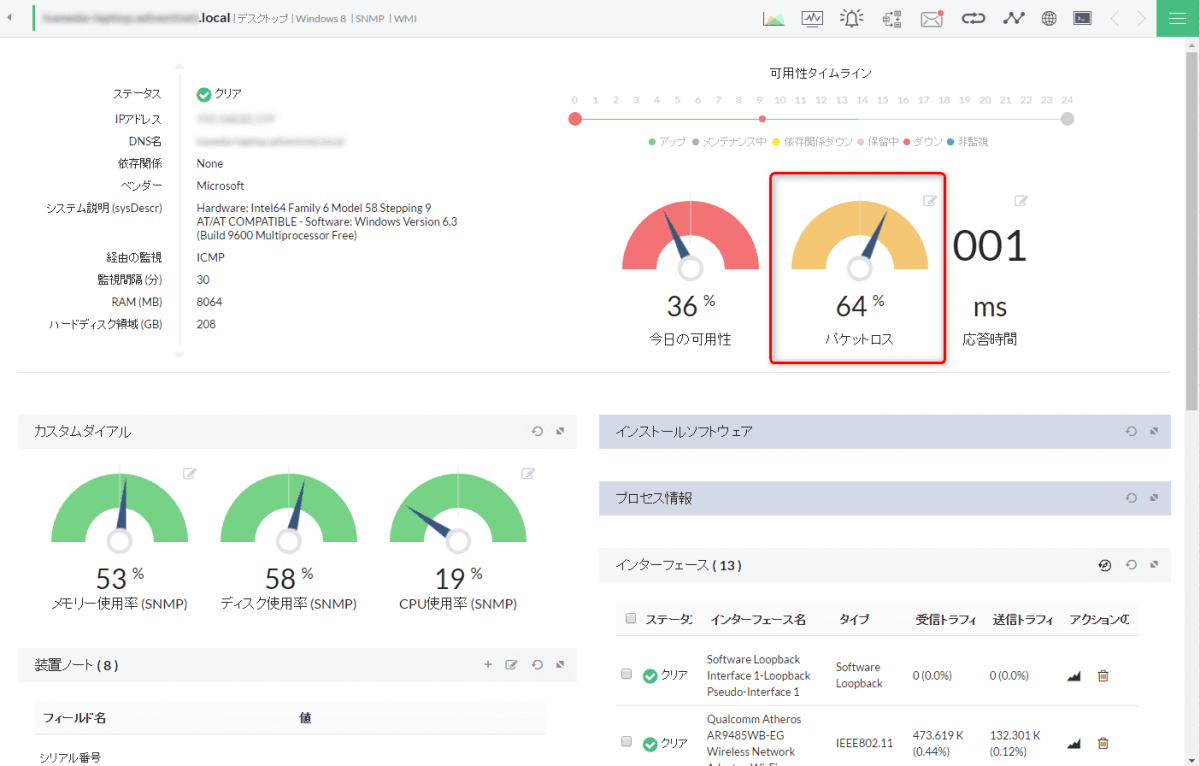The image size is (1200, 766).
Task: Click the traceroute line-node icon
Action: coord(1014,18)
